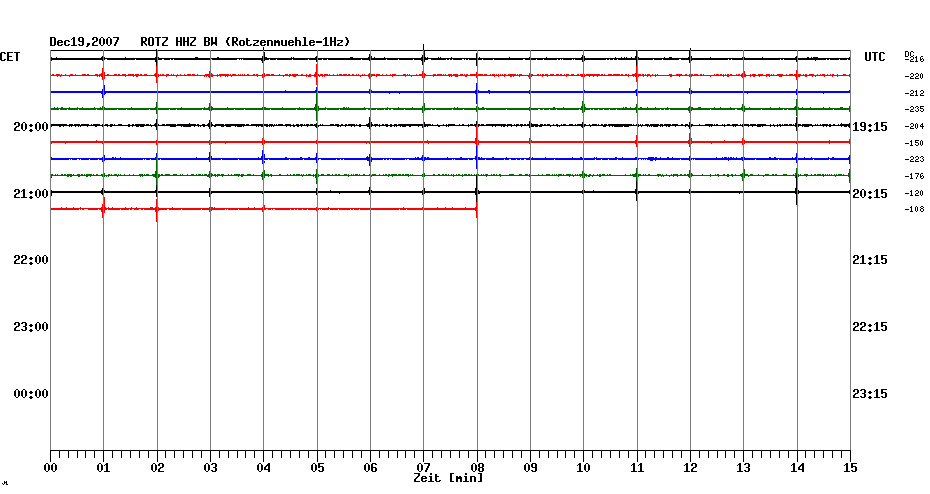The image size is (930, 494).
Task: Click the DC offset value -235
Action: [x=914, y=110]
